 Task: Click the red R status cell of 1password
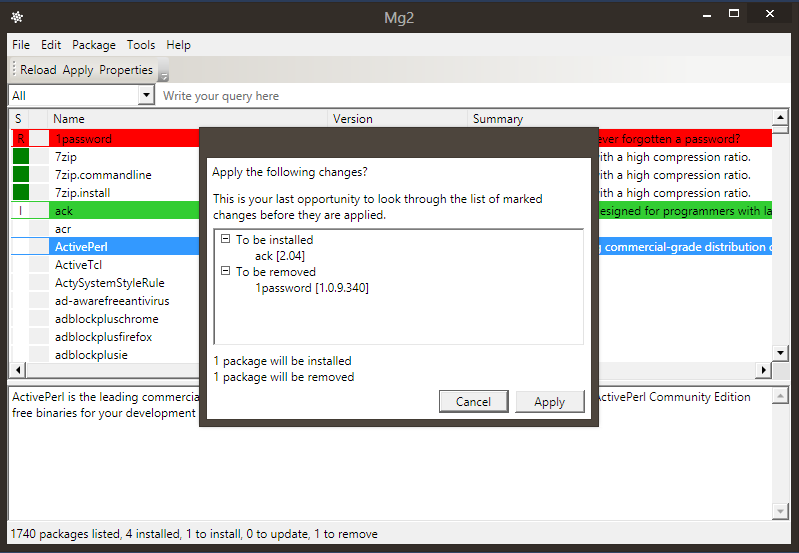[x=20, y=139]
